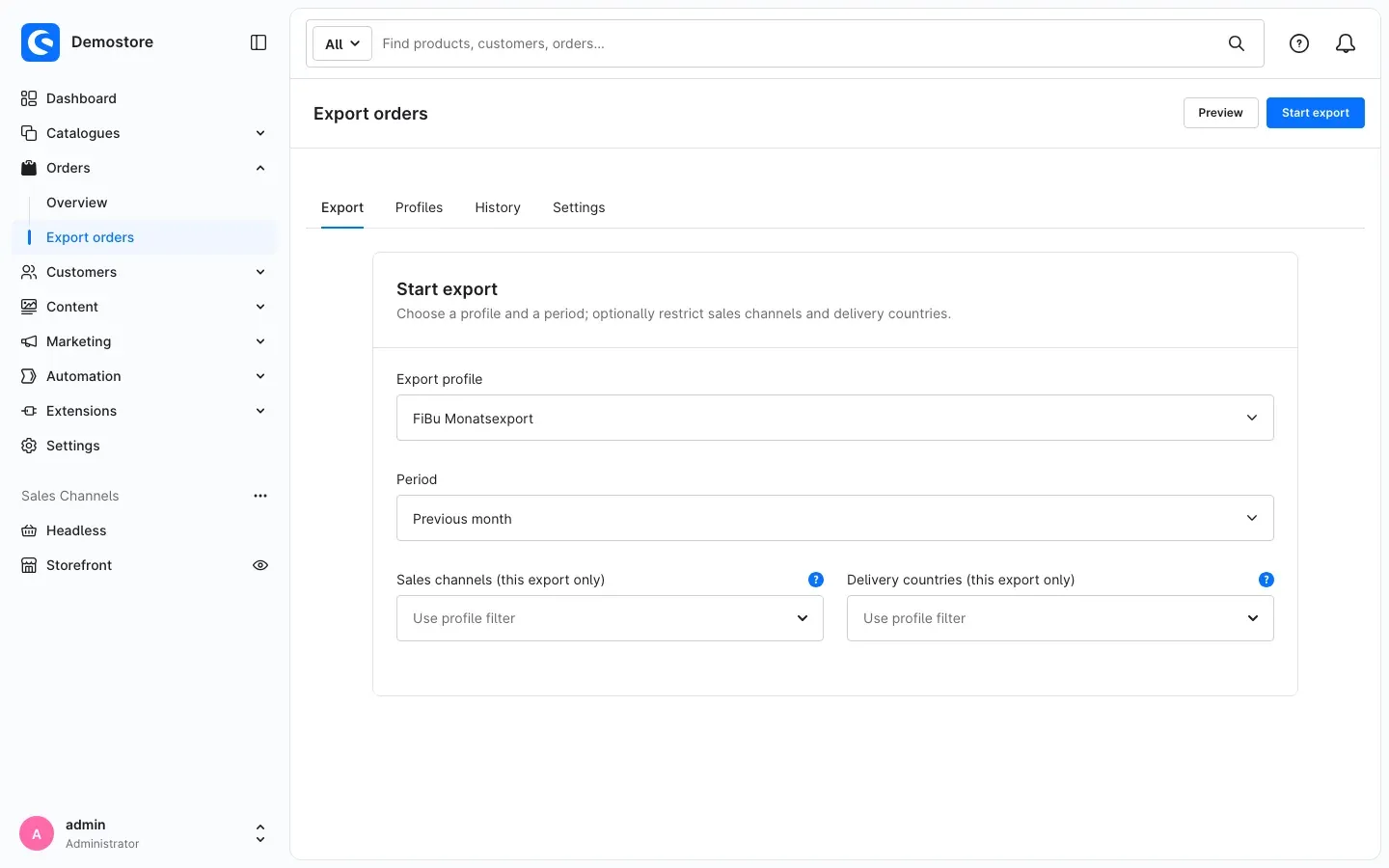The height and width of the screenshot is (868, 1389).
Task: Expand the Extensions menu chevron
Action: [x=260, y=411]
